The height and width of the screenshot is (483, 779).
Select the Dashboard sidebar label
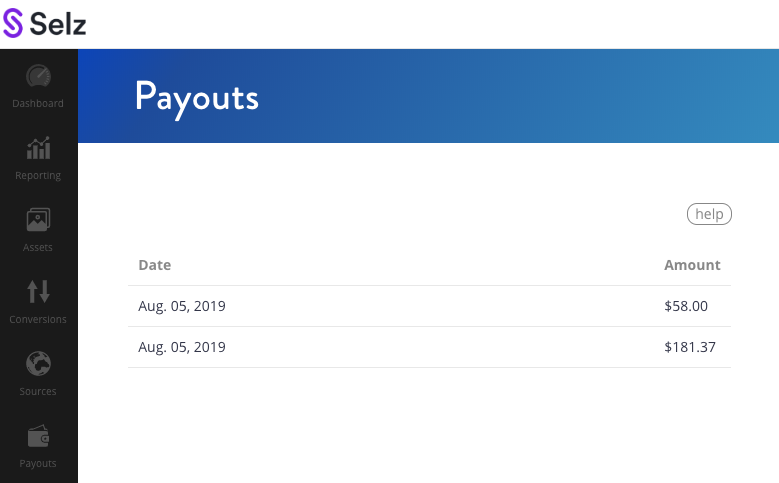click(x=38, y=103)
